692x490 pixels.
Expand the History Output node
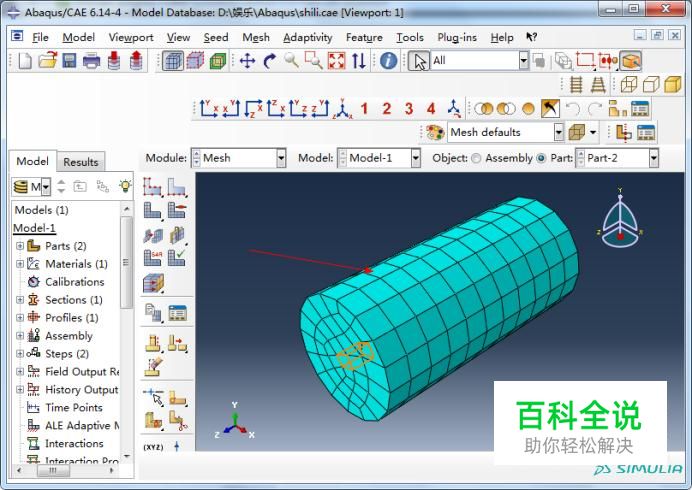20,389
